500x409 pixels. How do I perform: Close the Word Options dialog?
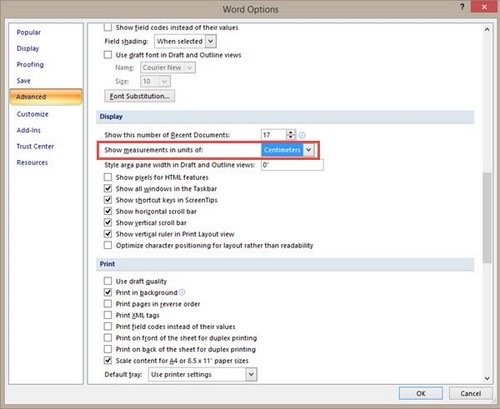click(x=484, y=7)
